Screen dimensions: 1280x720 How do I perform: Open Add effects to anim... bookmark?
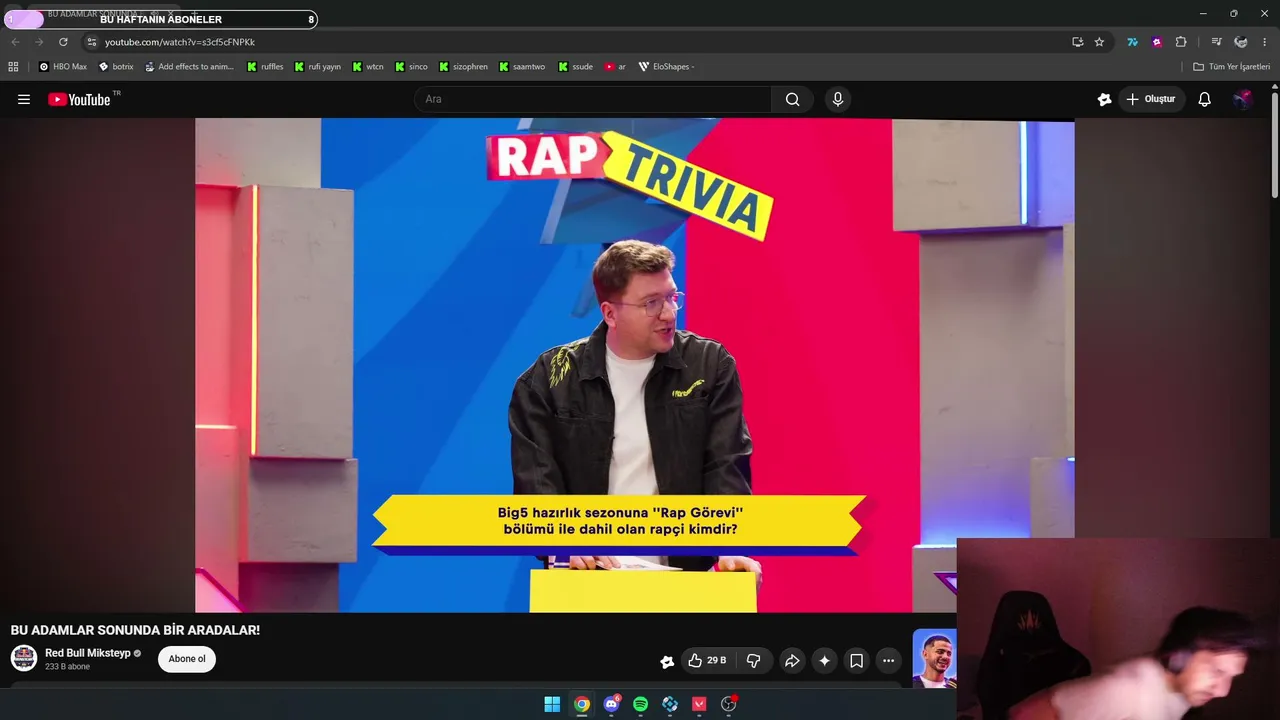click(189, 67)
